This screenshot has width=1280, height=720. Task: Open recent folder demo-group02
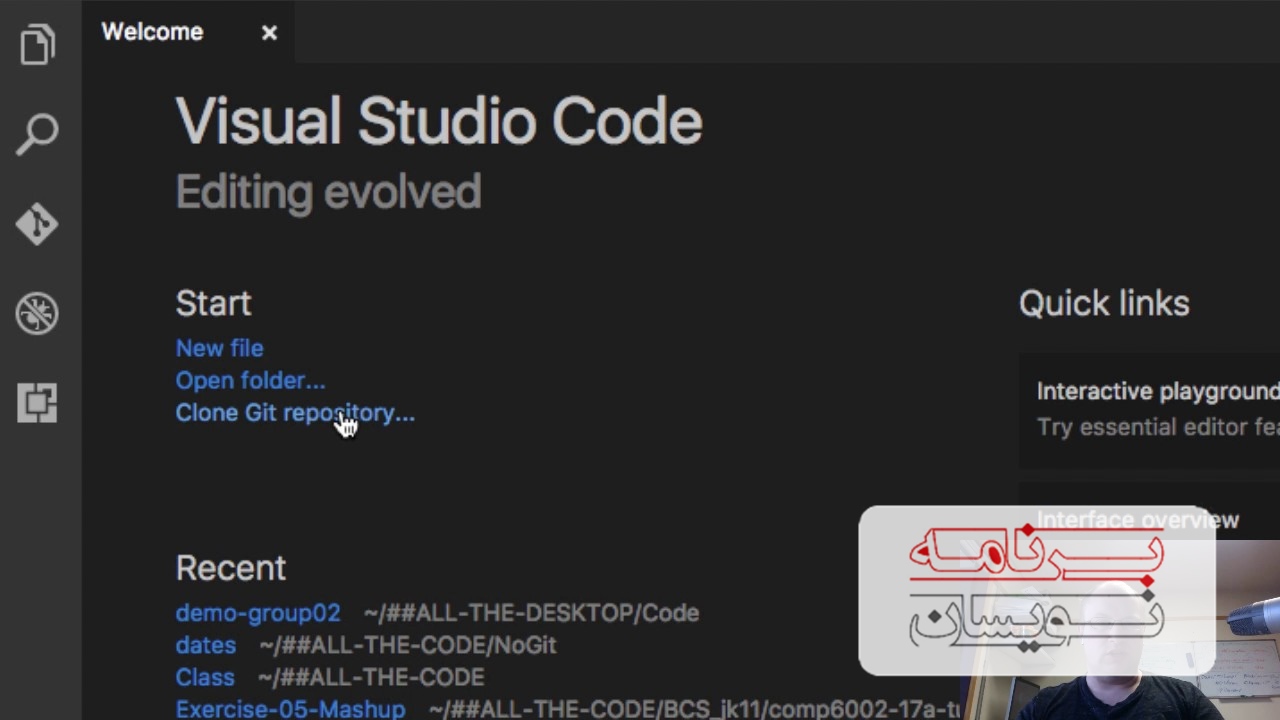tap(258, 613)
